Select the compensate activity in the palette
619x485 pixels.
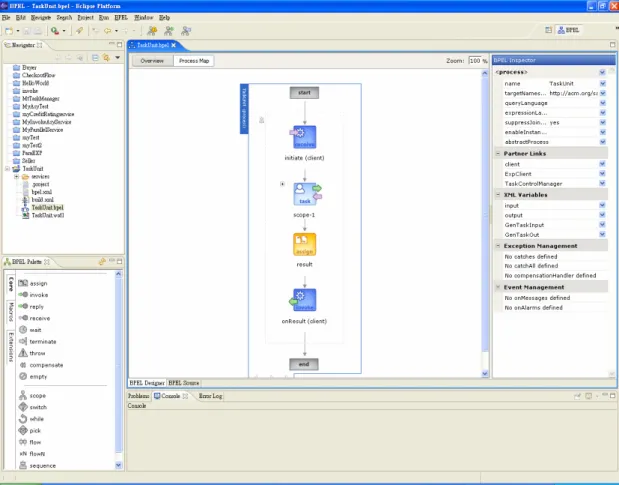(41, 365)
